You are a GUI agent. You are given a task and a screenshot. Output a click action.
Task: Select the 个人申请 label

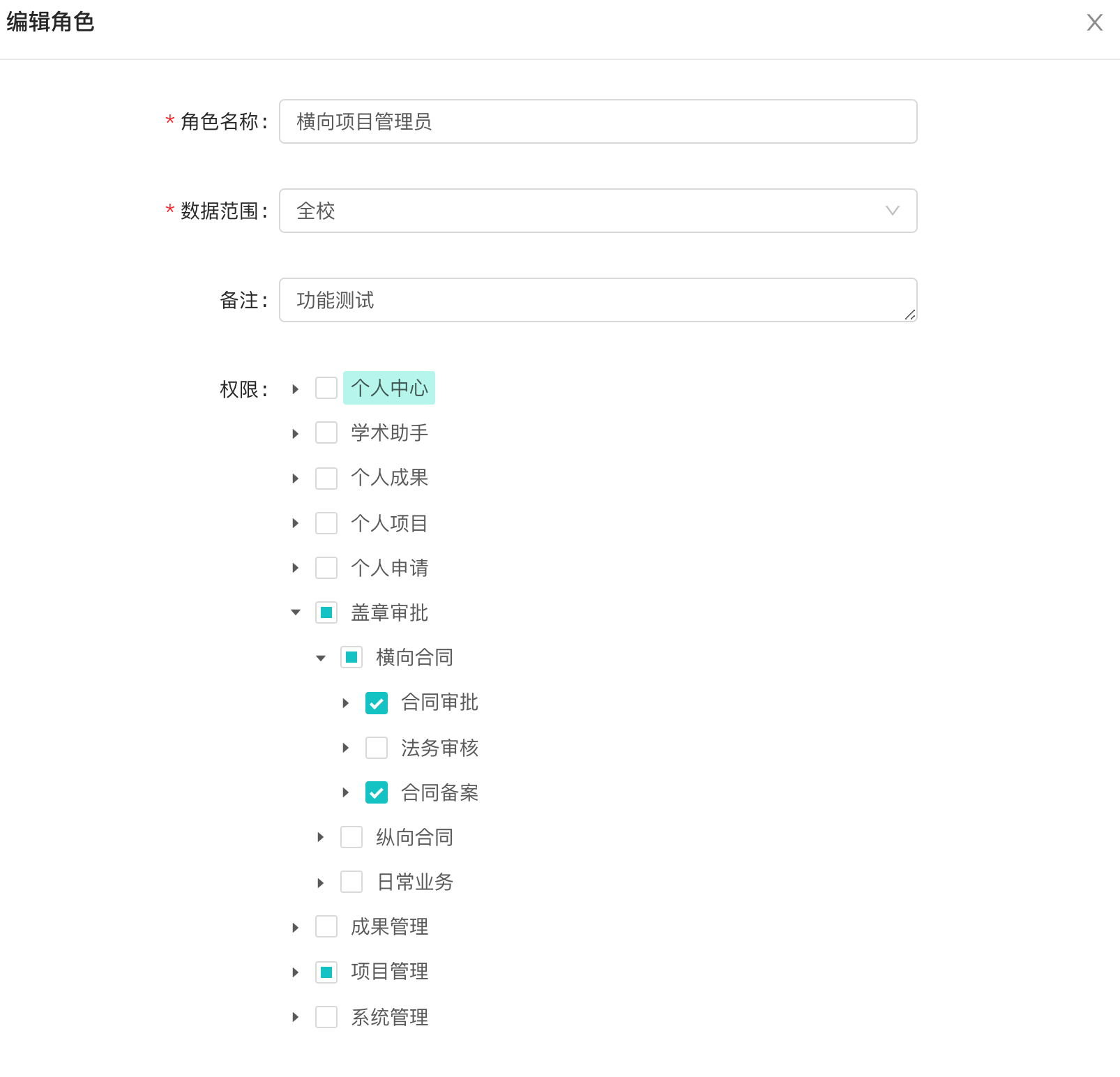tap(389, 568)
